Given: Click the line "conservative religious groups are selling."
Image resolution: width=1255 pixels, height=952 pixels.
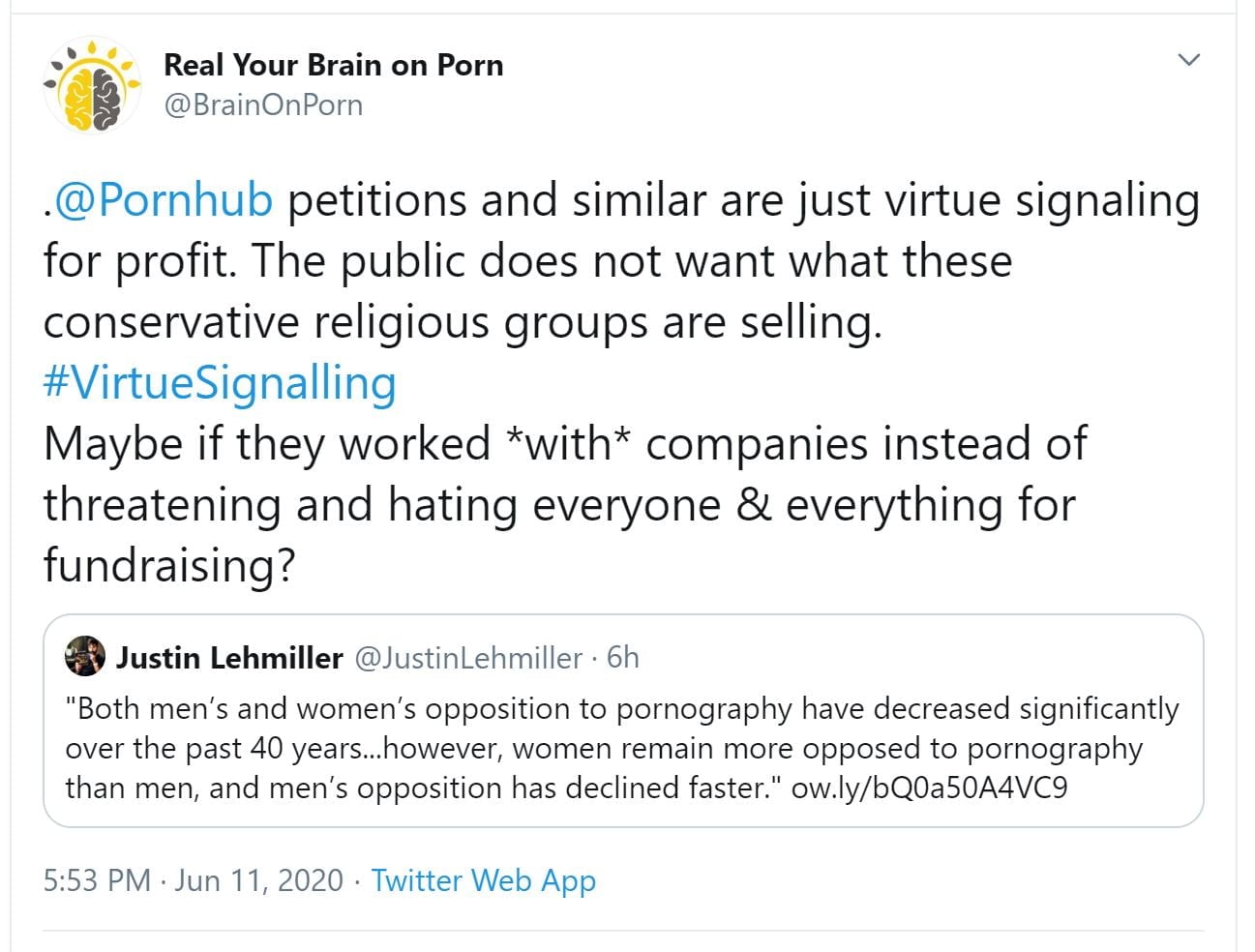Looking at the screenshot, I should (463, 322).
